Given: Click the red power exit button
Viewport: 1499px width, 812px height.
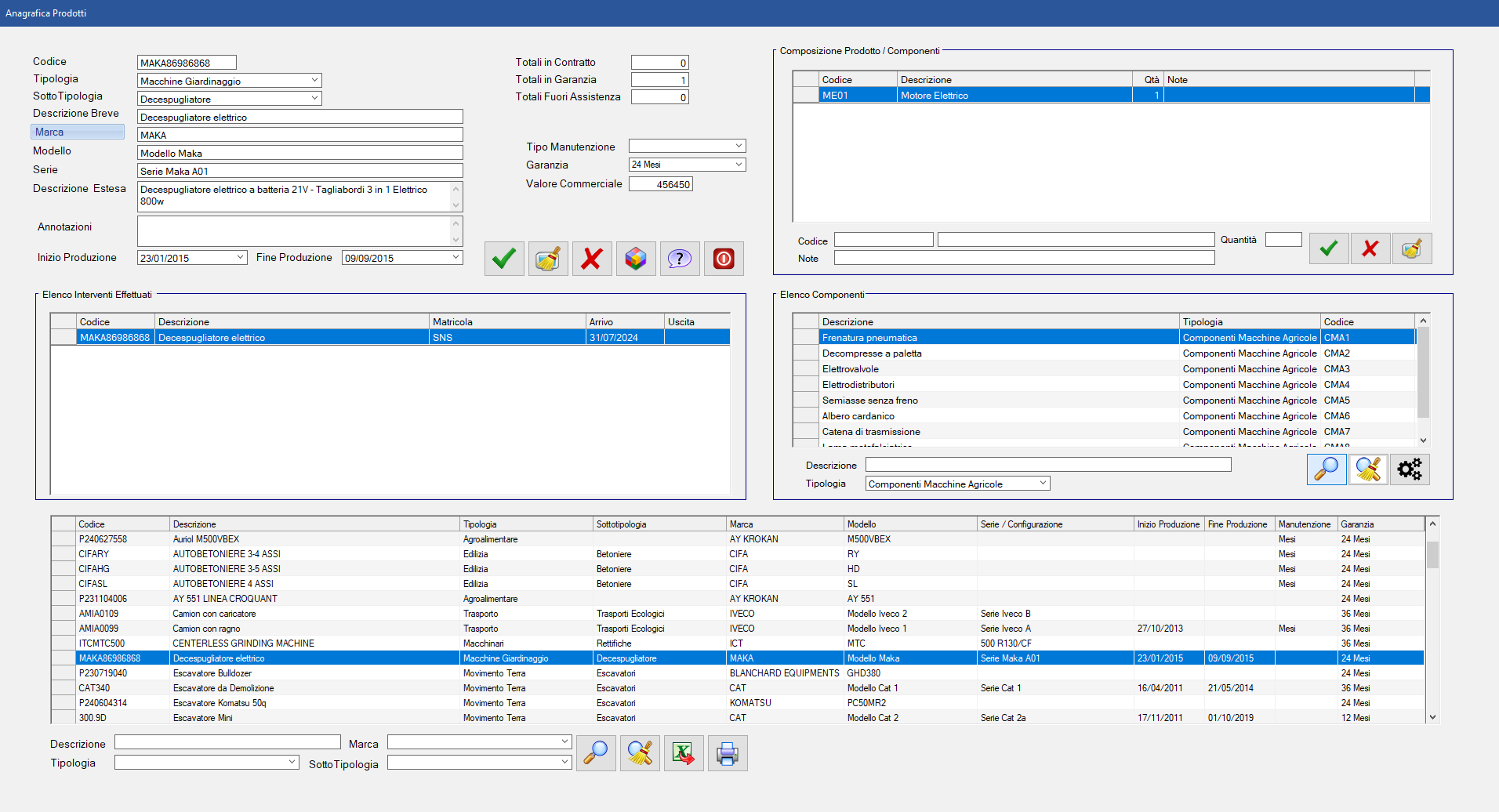Looking at the screenshot, I should coord(723,259).
